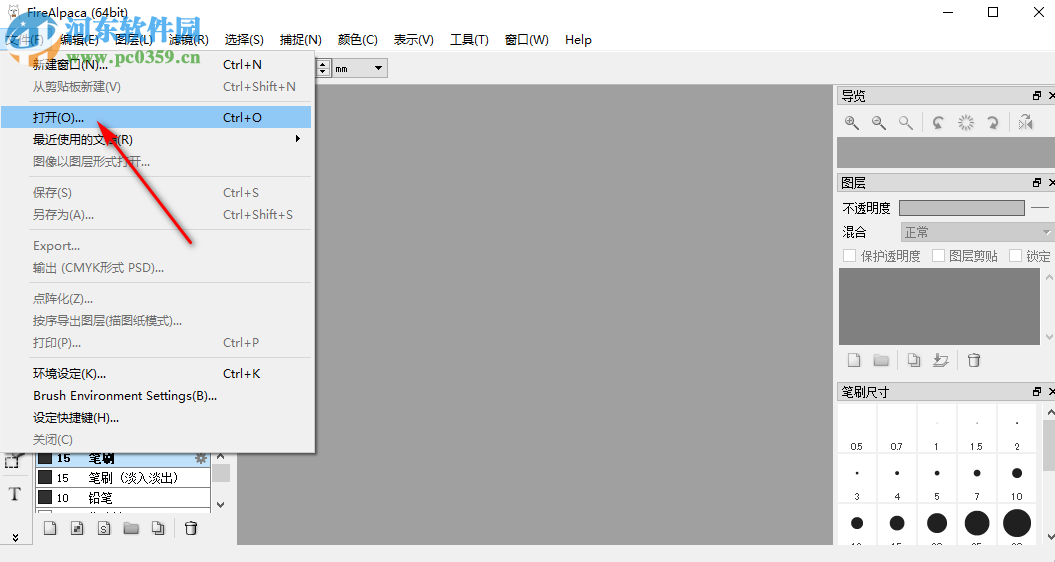This screenshot has width=1055, height=562.
Task: Select brush size 1.5
Action: 976,428
